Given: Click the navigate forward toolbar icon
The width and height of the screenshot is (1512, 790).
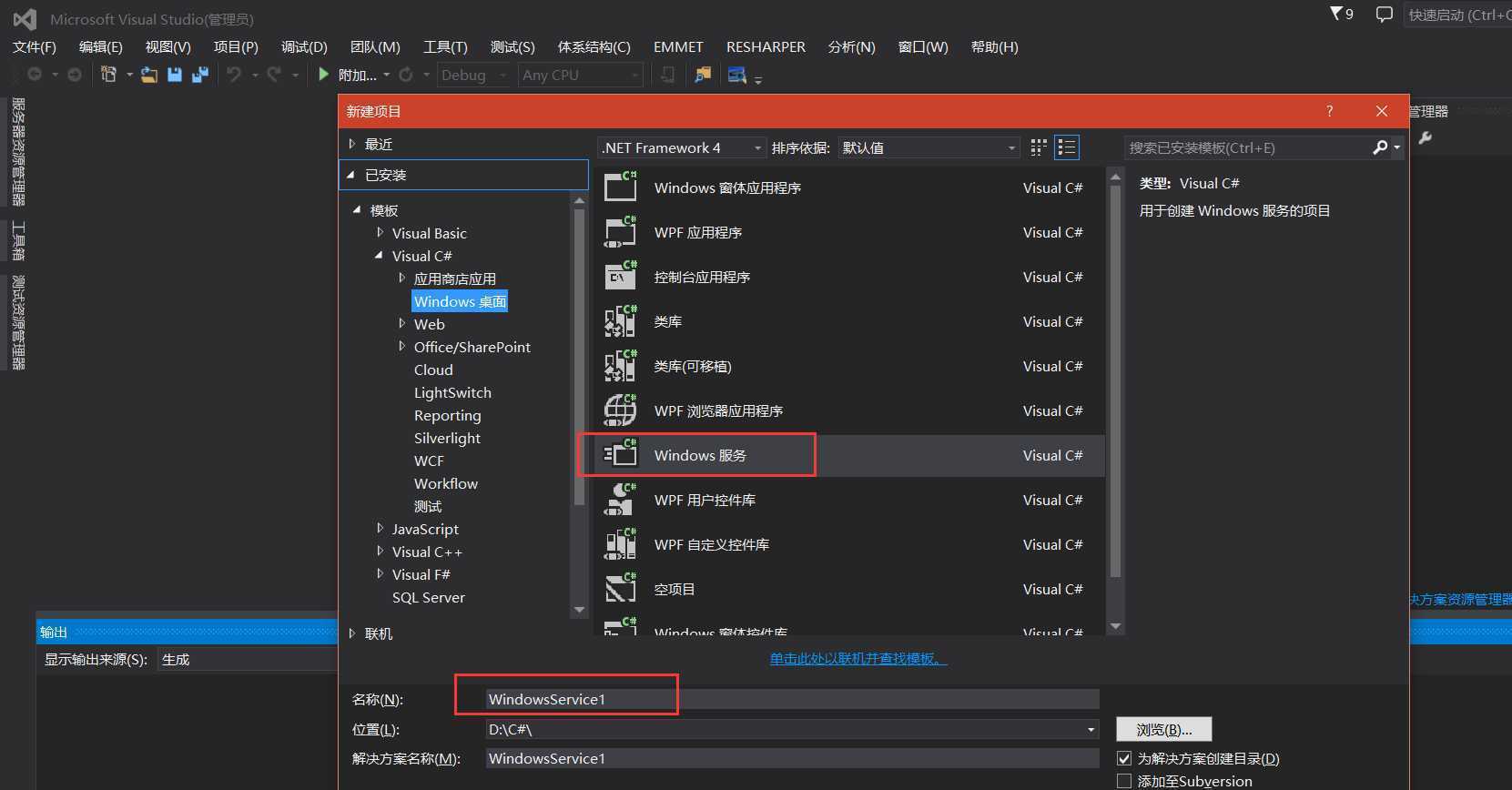Looking at the screenshot, I should coord(75,75).
